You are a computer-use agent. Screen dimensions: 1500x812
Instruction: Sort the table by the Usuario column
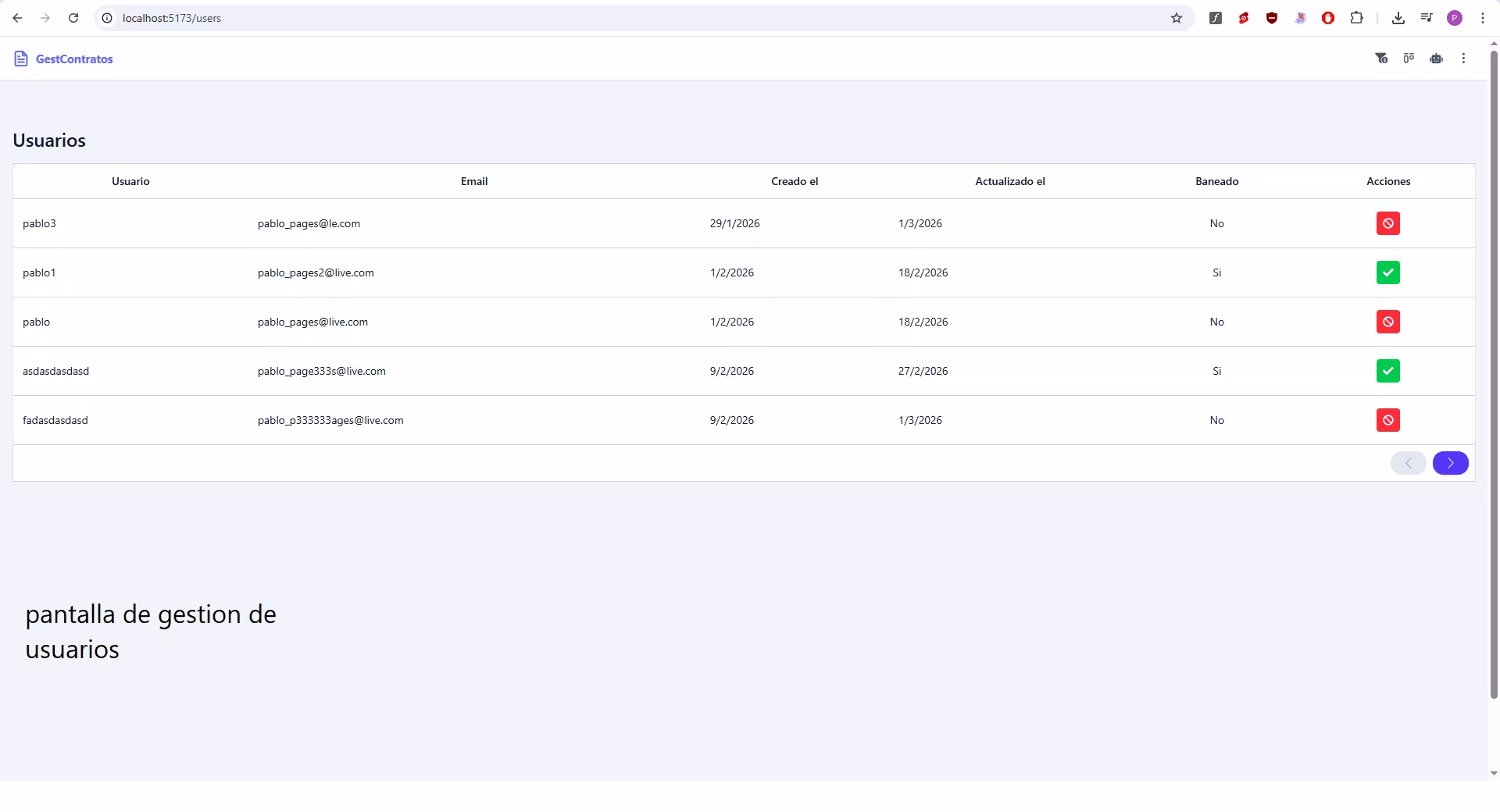click(130, 181)
